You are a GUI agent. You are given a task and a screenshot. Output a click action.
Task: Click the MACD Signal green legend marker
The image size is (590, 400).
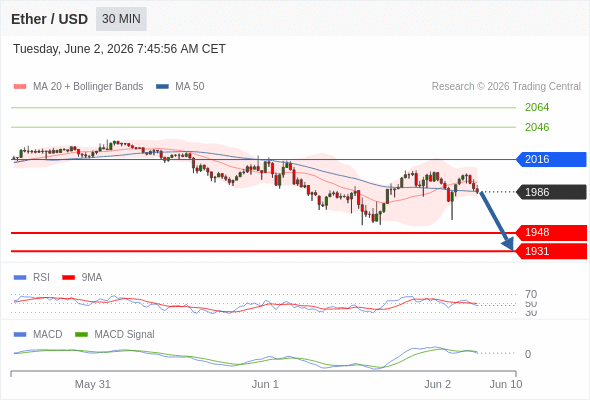pos(81,334)
